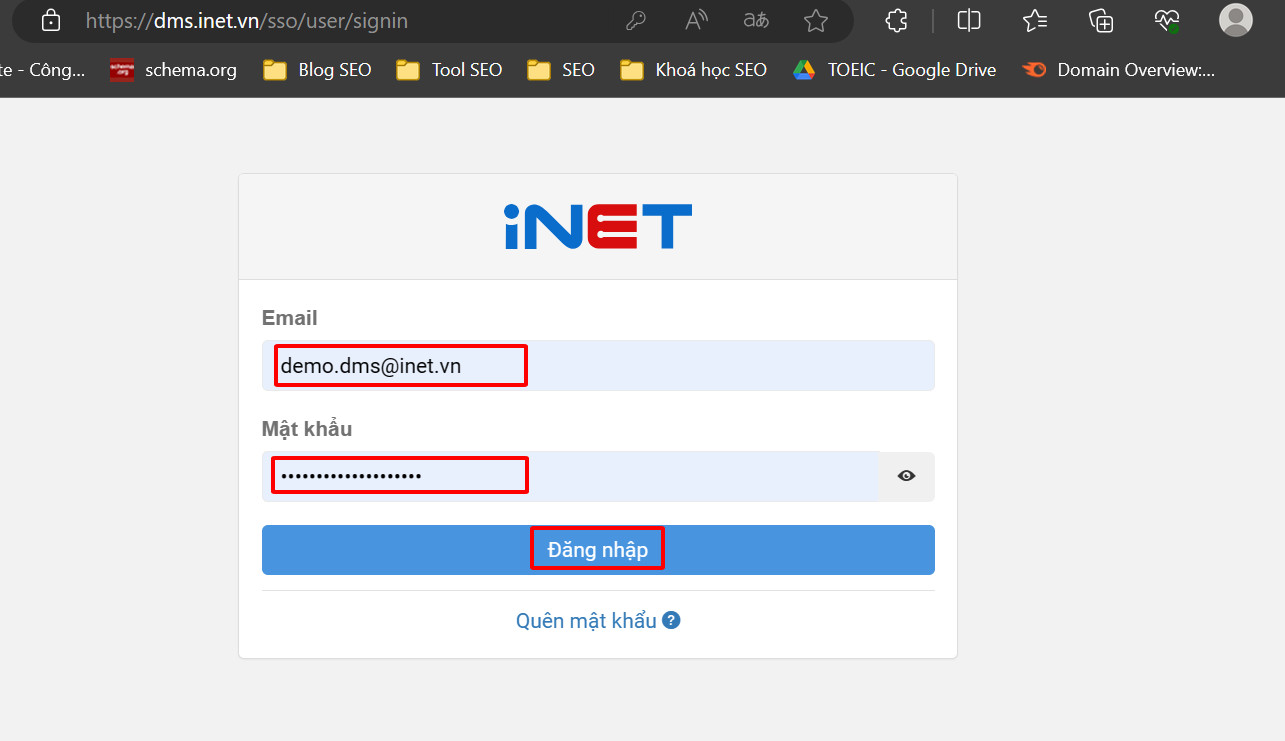
Task: Open Browser essentials heart icon
Action: [x=1167, y=20]
